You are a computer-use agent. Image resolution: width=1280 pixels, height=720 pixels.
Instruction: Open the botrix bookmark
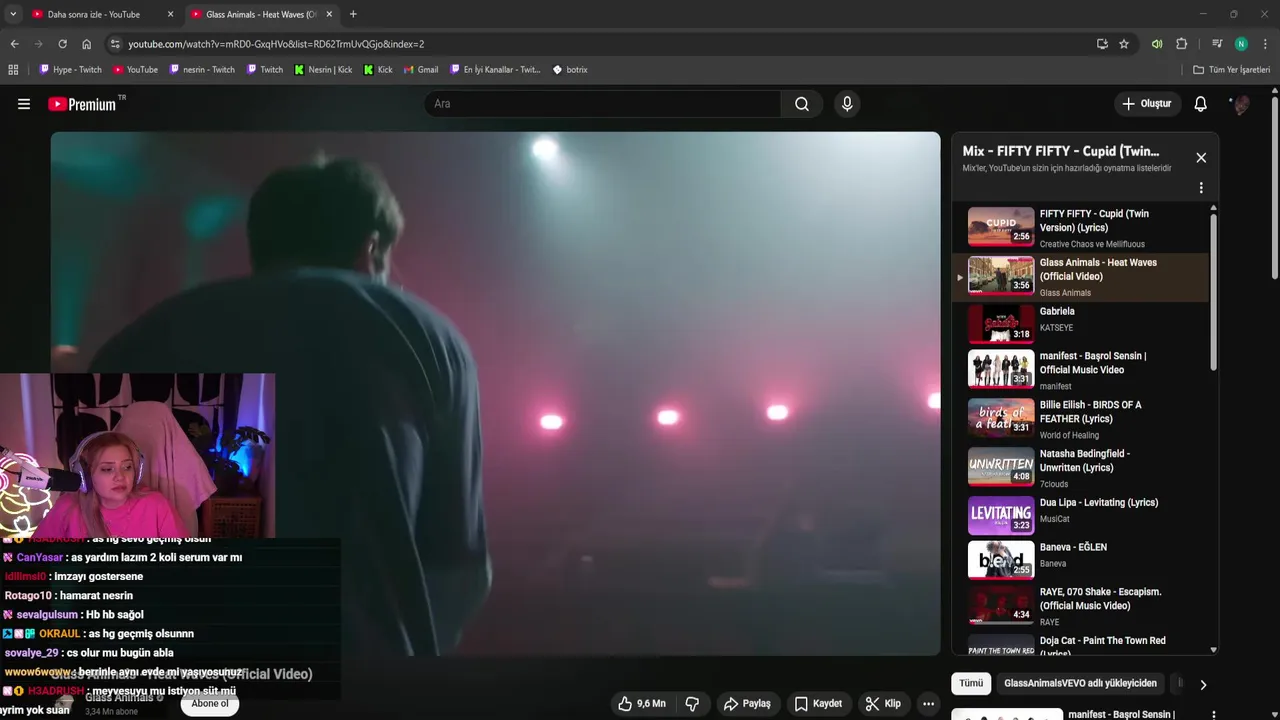pos(570,70)
